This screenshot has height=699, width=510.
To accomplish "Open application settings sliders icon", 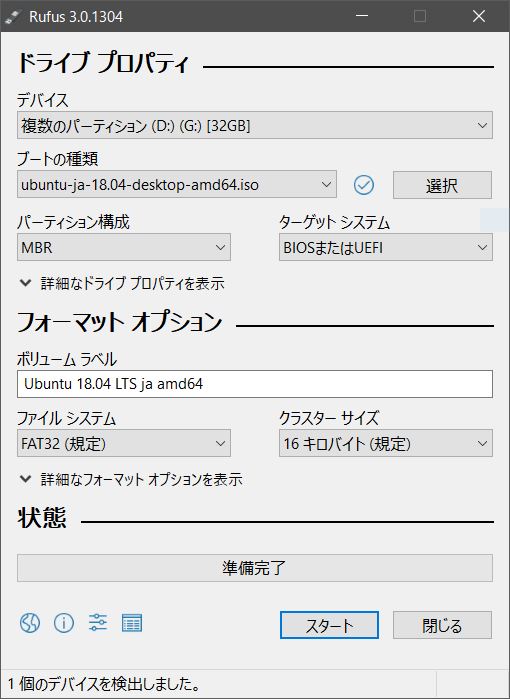I will pyautogui.click(x=98, y=622).
